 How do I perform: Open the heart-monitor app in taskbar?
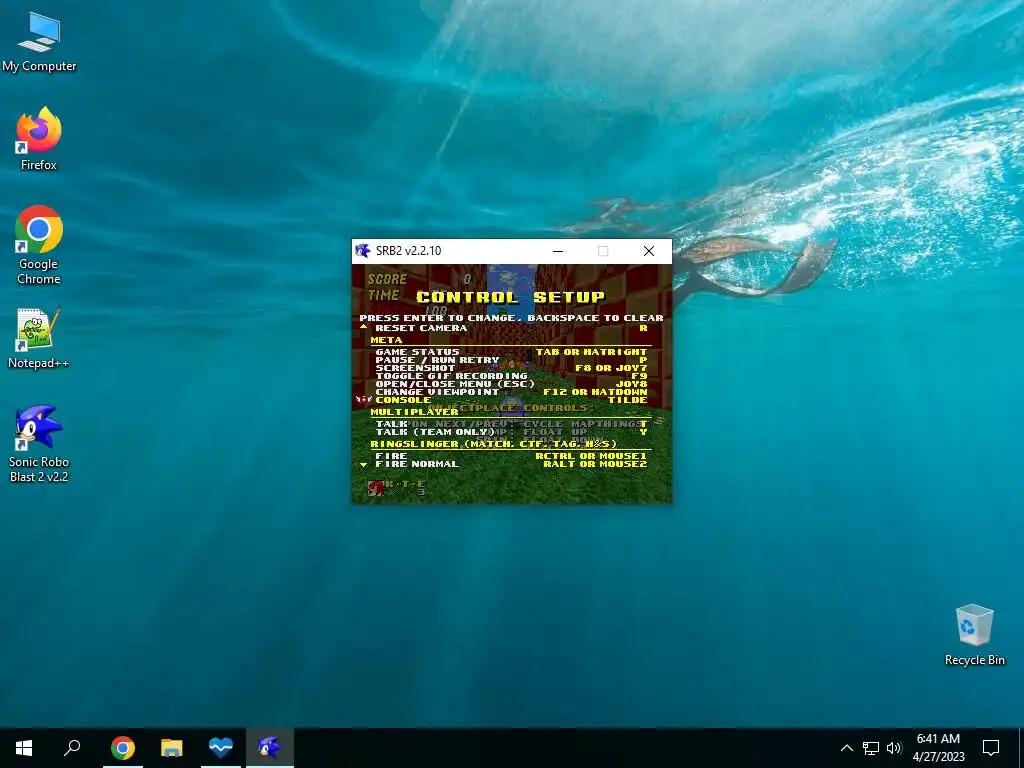[x=221, y=748]
